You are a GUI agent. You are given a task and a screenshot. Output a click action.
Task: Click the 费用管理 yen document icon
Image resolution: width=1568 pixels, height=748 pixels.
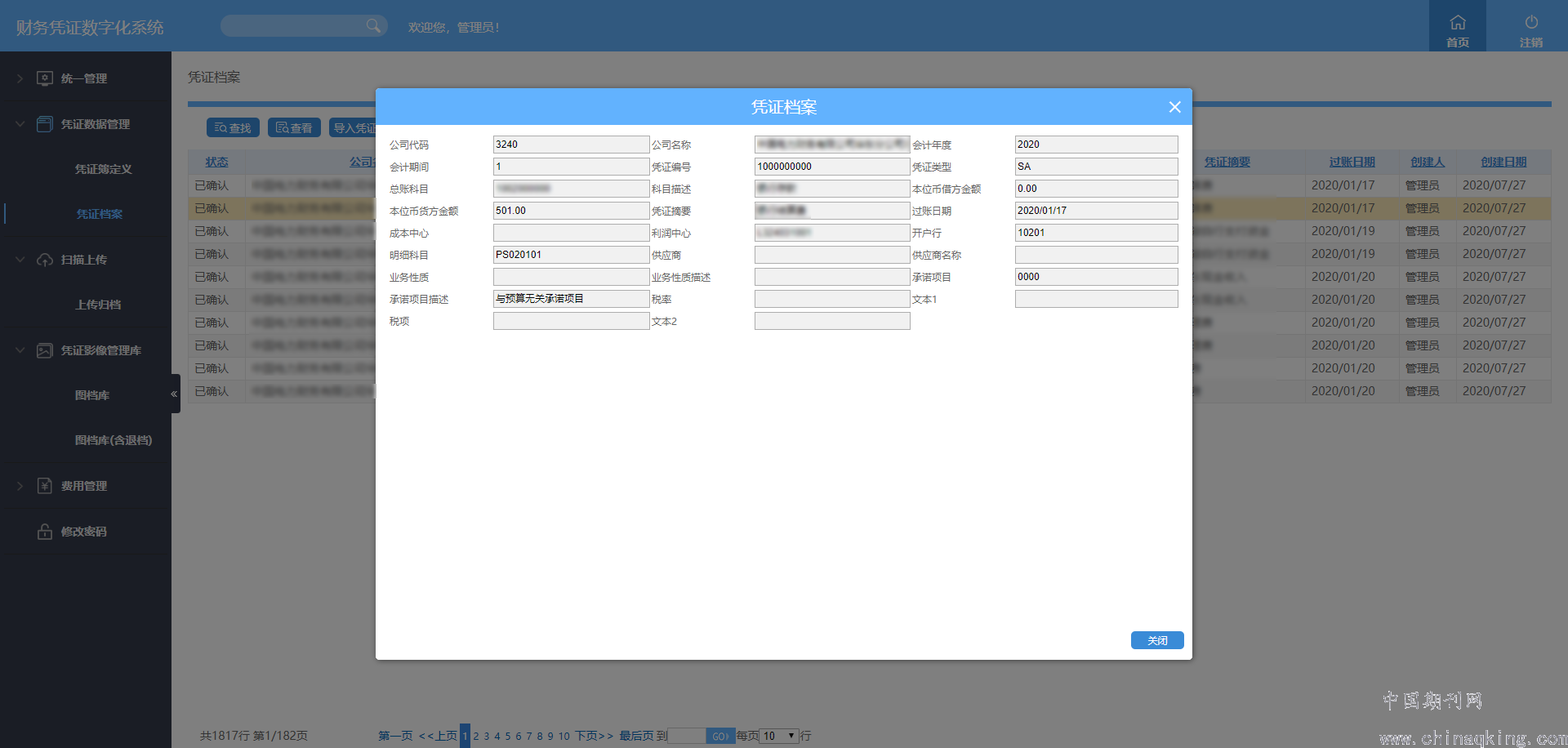[45, 486]
